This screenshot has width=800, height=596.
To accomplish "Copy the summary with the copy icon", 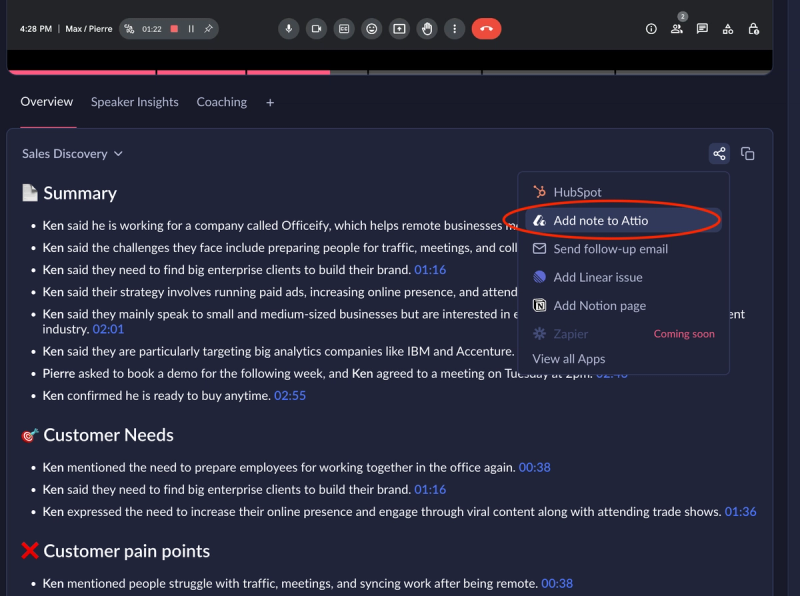I will [x=747, y=154].
